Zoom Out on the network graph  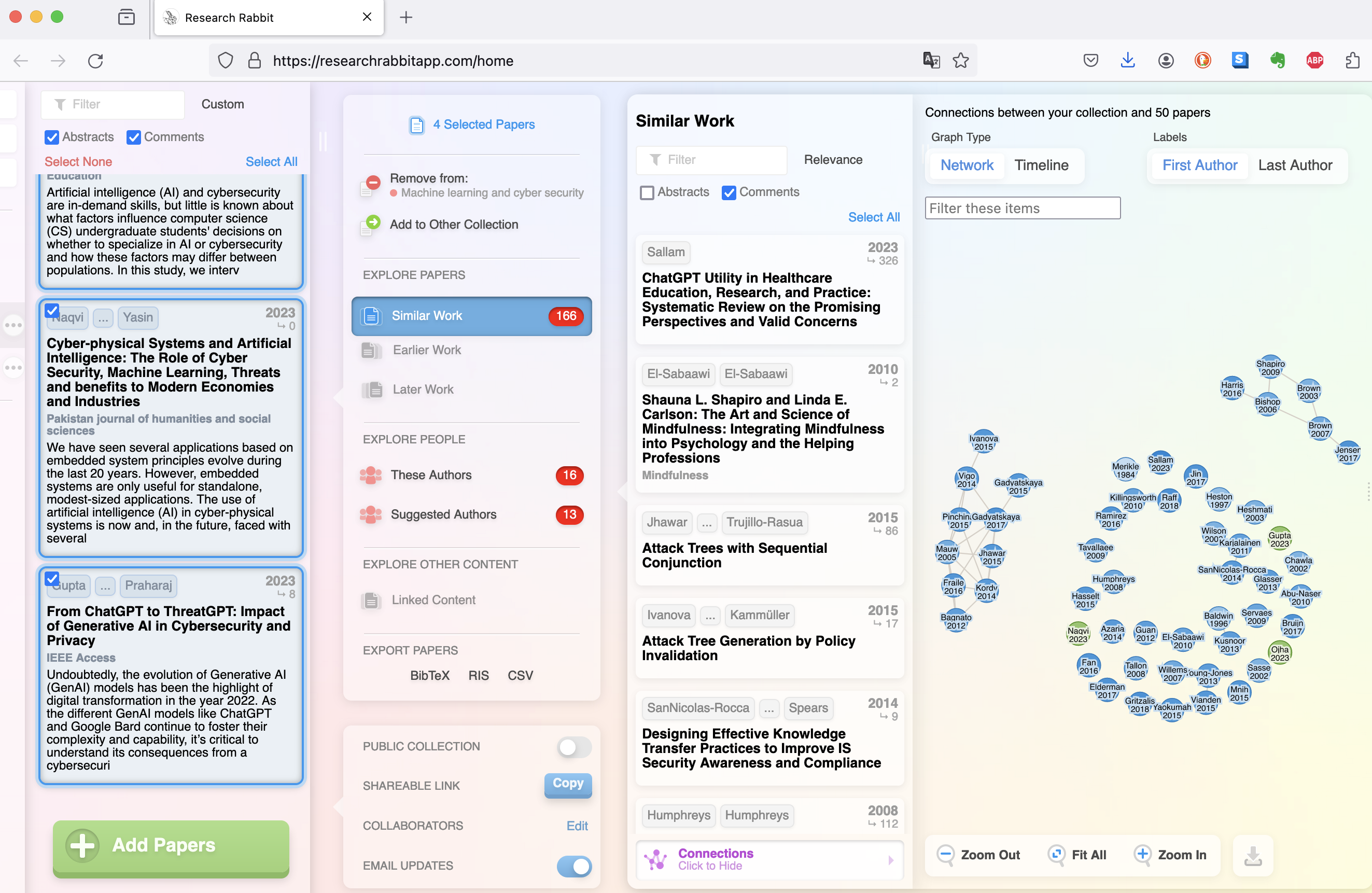coord(978,855)
